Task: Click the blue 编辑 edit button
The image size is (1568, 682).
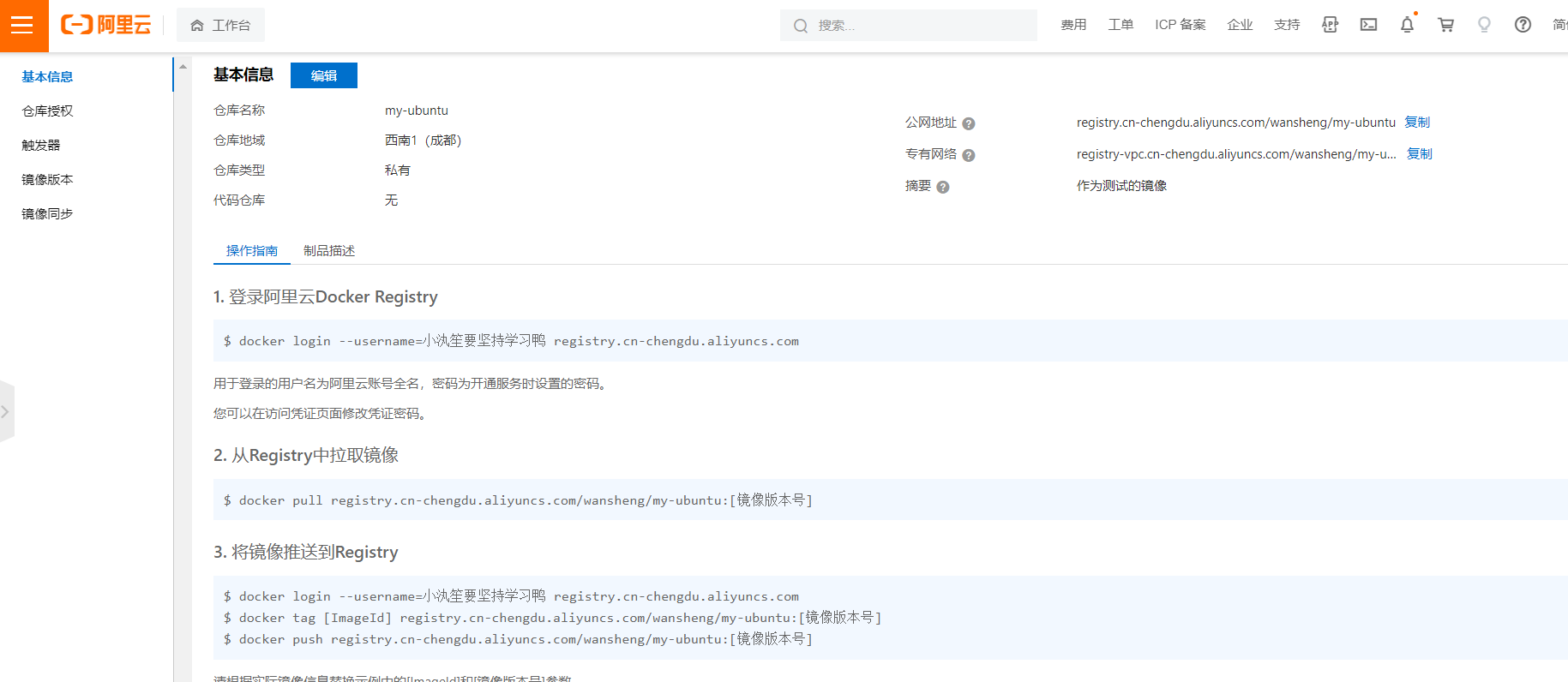Action: pyautogui.click(x=324, y=75)
